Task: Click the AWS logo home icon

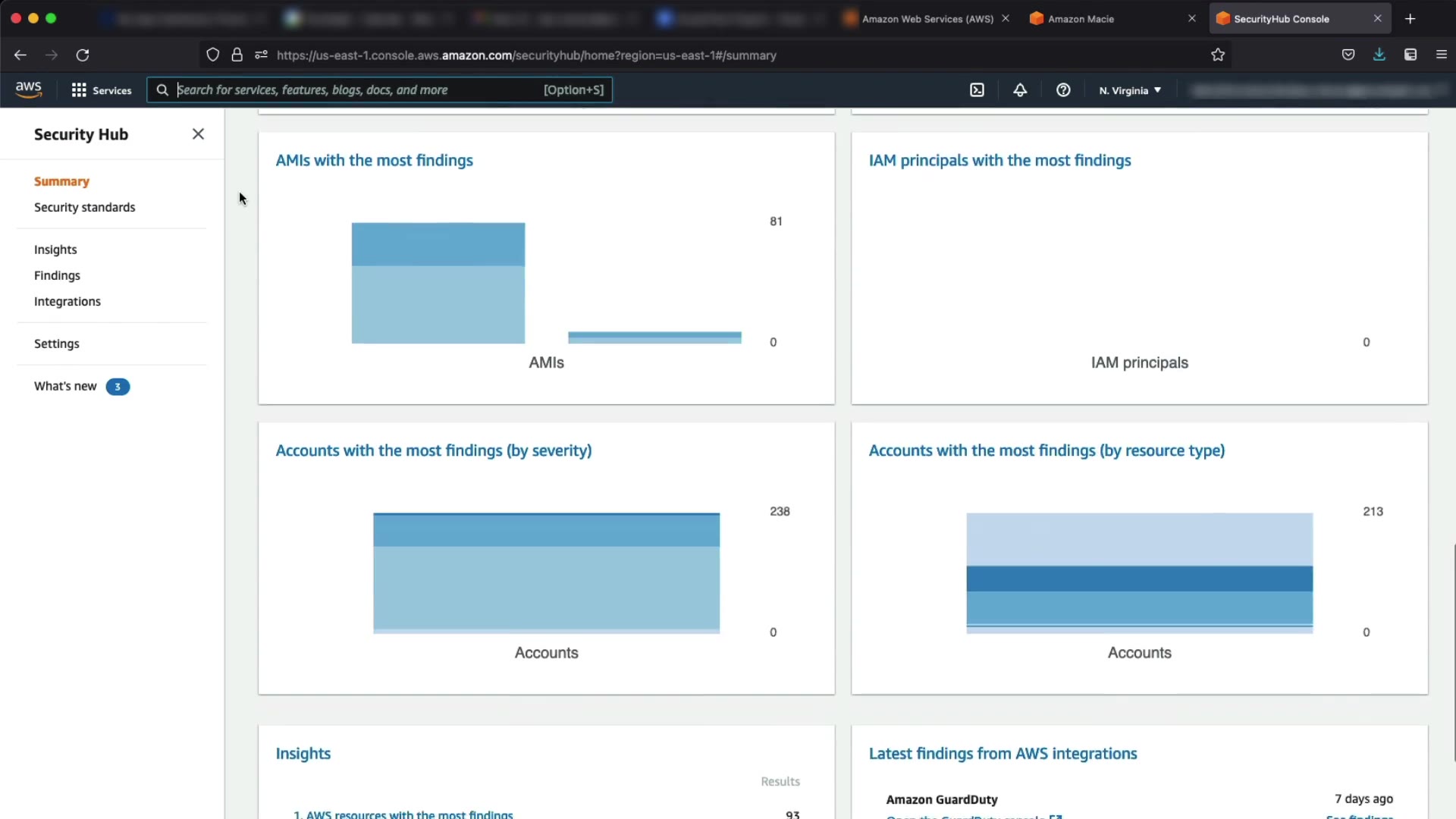Action: [x=29, y=89]
